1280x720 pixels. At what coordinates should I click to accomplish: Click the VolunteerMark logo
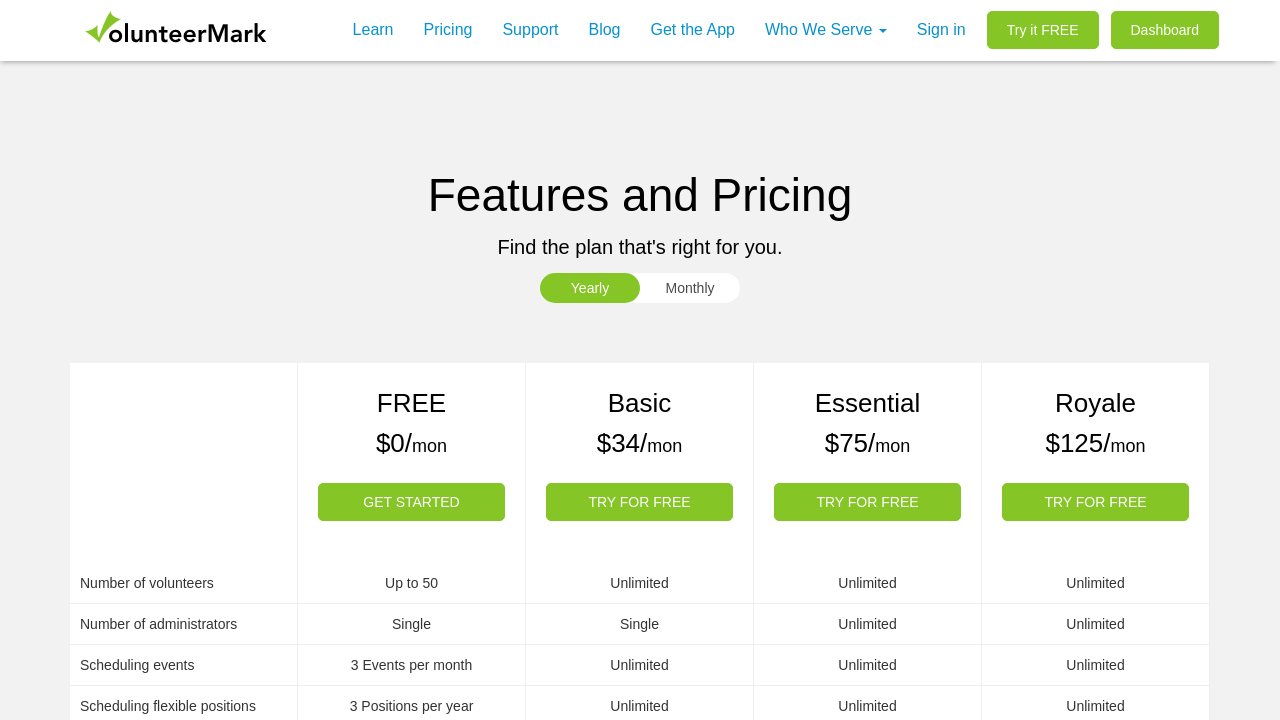pos(176,29)
